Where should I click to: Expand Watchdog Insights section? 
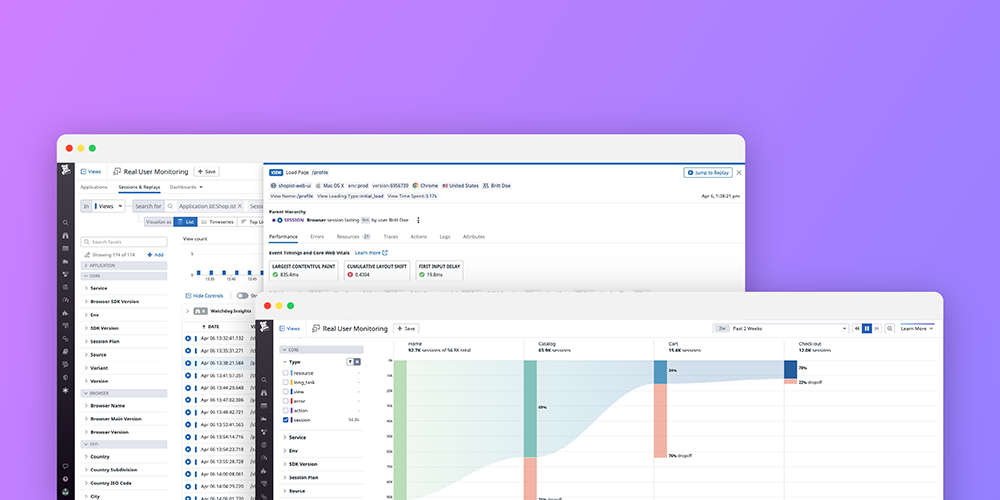pos(188,311)
